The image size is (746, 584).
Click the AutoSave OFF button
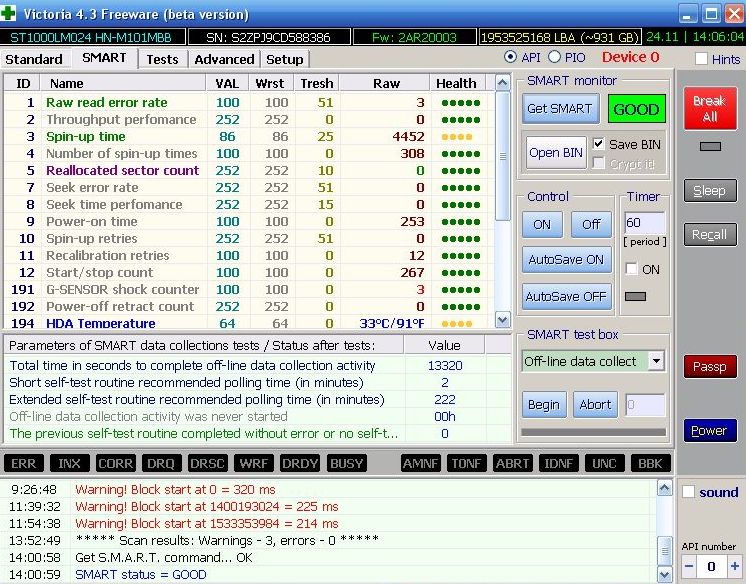pyautogui.click(x=567, y=297)
